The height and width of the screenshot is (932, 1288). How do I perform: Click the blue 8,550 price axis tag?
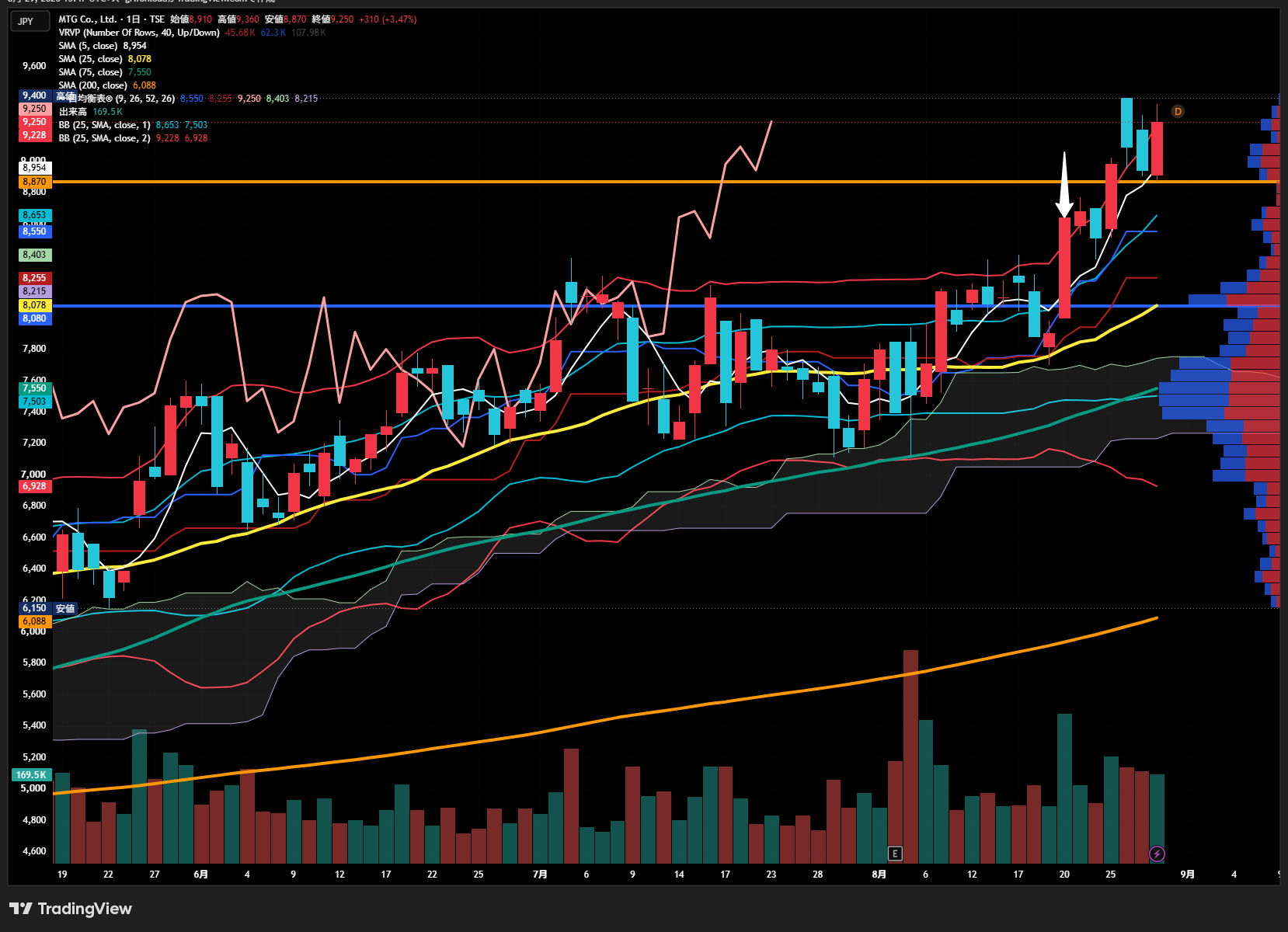click(35, 231)
